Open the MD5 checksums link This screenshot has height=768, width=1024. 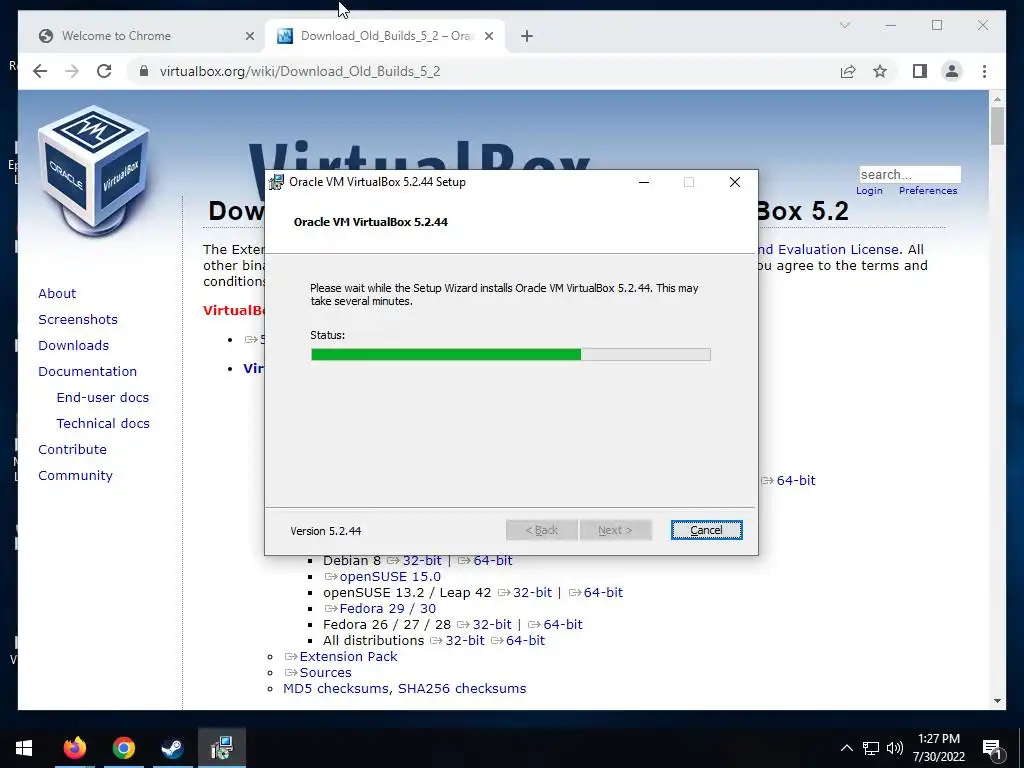click(x=336, y=688)
